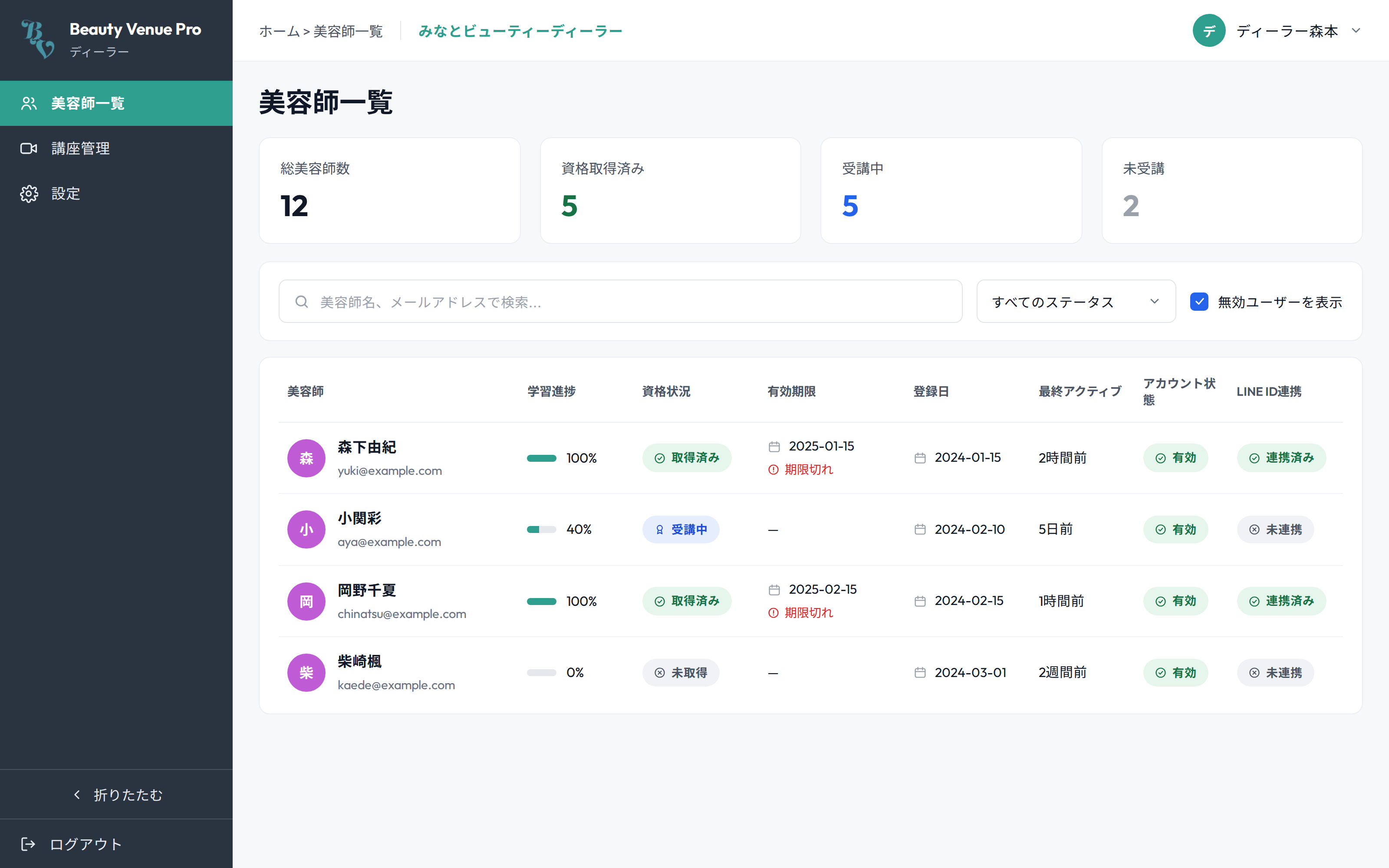1389x868 pixels.
Task: Click calendar icon next to 2024-02-10
Action: click(920, 529)
